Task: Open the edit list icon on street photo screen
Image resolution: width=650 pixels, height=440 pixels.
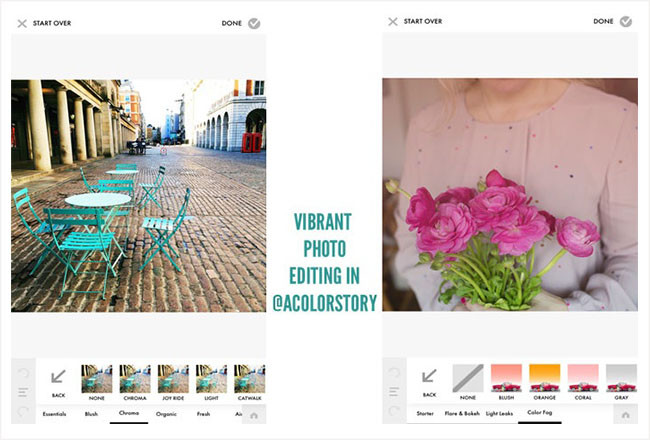Action: click(23, 392)
